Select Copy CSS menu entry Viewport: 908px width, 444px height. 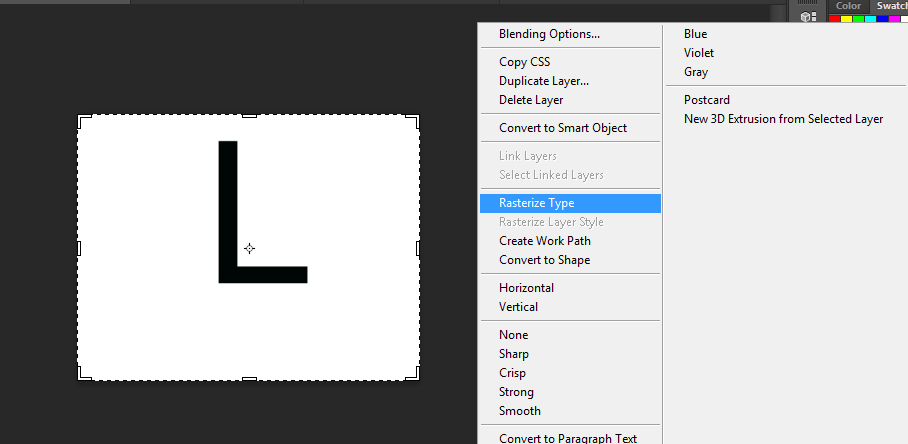pyautogui.click(x=524, y=62)
